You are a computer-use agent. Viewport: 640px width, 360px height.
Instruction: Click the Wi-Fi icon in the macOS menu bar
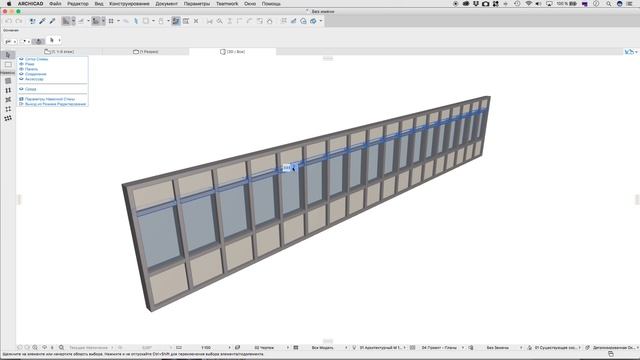[529, 4]
